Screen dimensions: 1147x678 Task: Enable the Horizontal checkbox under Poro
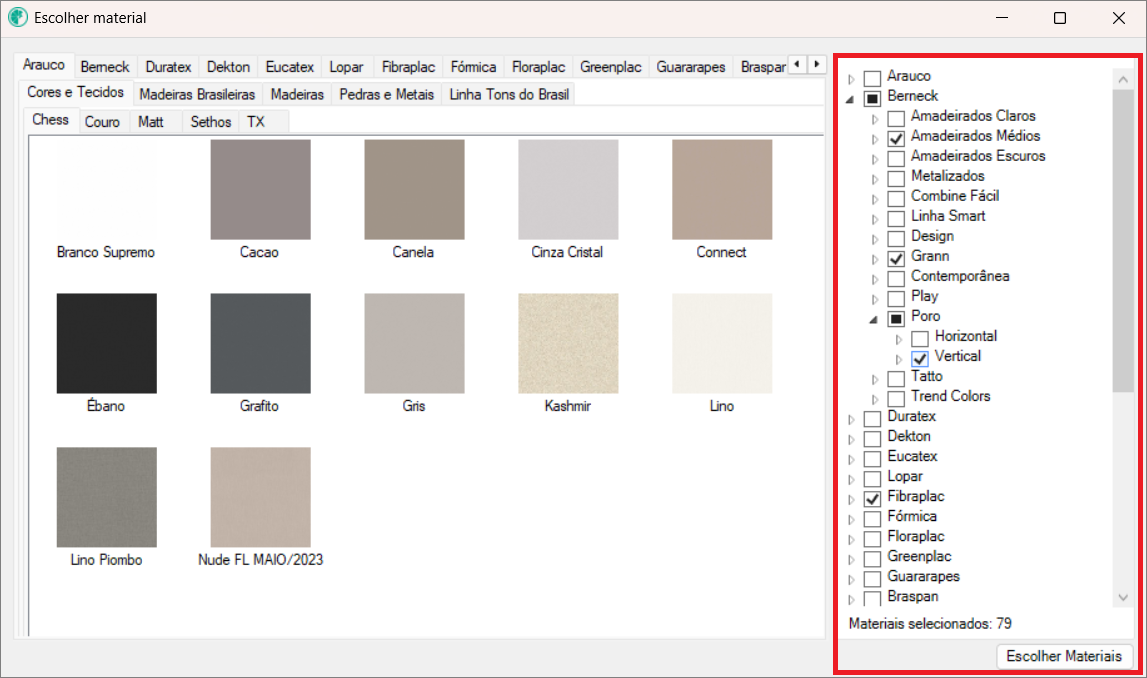pyautogui.click(x=920, y=338)
